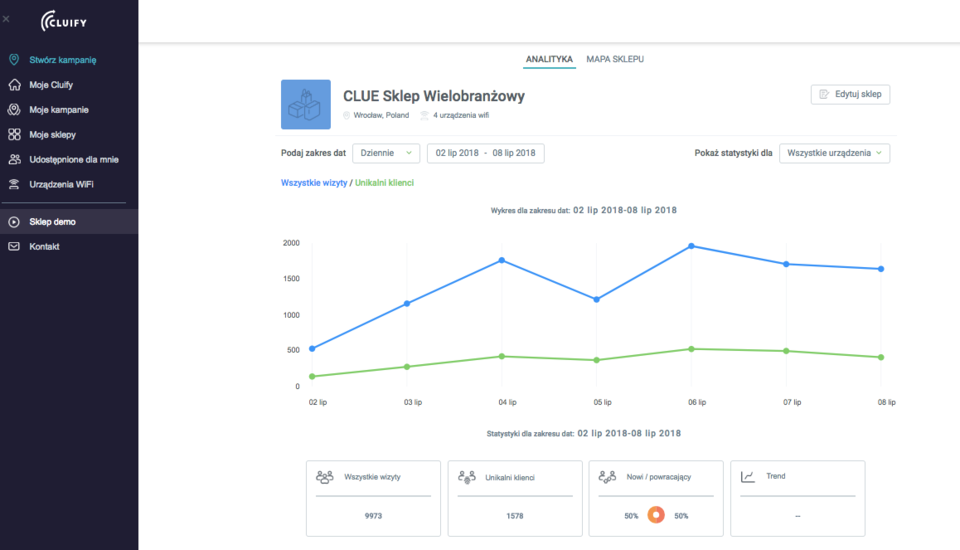Click the CLUE Sklep Wielobranżowy title
Image resolution: width=960 pixels, height=550 pixels.
pos(433,96)
